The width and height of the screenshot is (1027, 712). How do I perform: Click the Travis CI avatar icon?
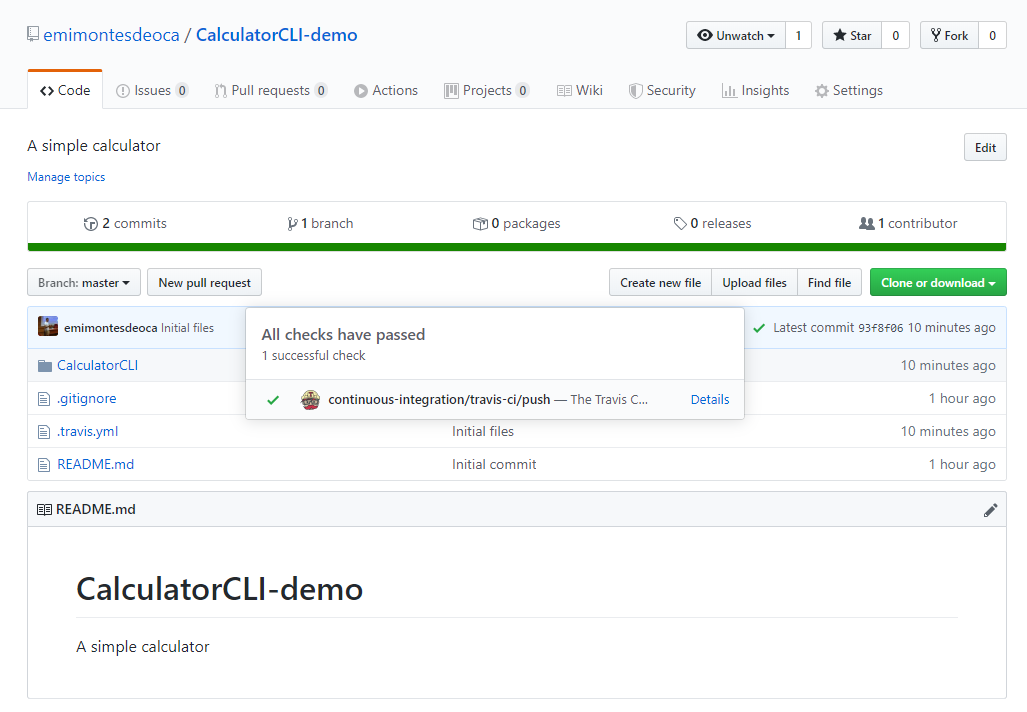[311, 400]
